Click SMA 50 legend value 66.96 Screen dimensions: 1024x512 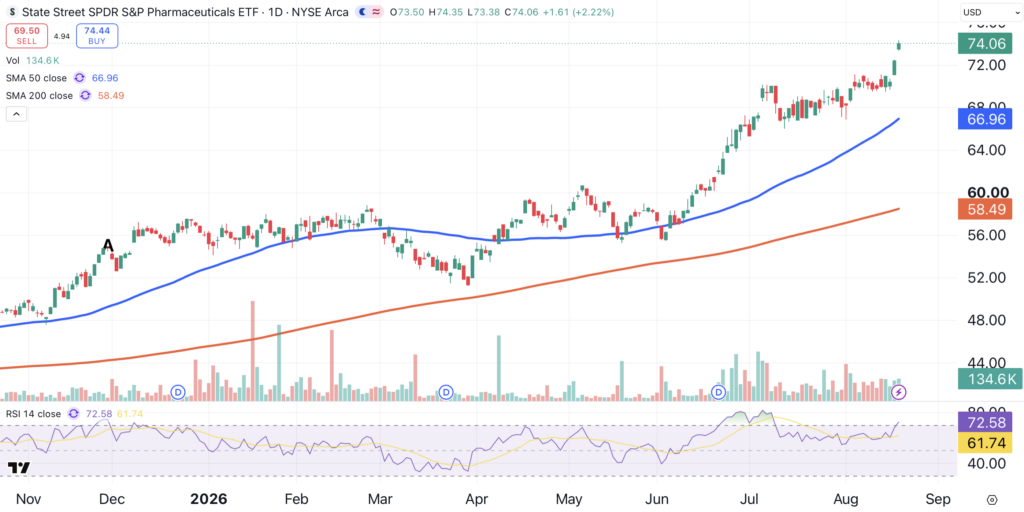coord(104,78)
